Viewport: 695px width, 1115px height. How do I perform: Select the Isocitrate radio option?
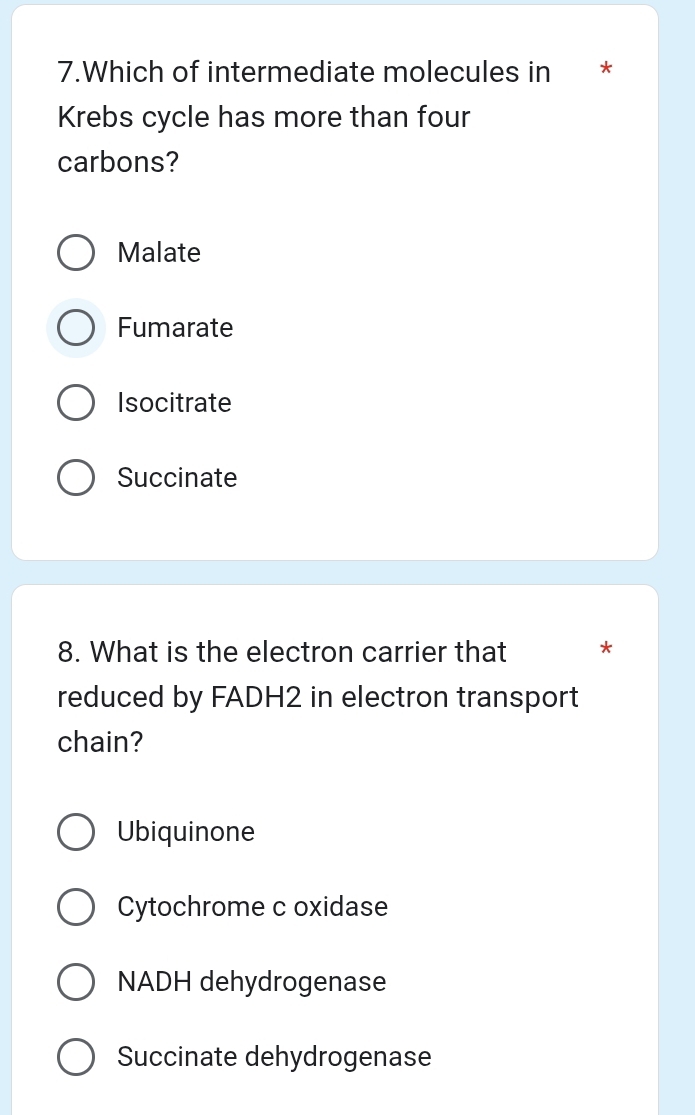(76, 402)
